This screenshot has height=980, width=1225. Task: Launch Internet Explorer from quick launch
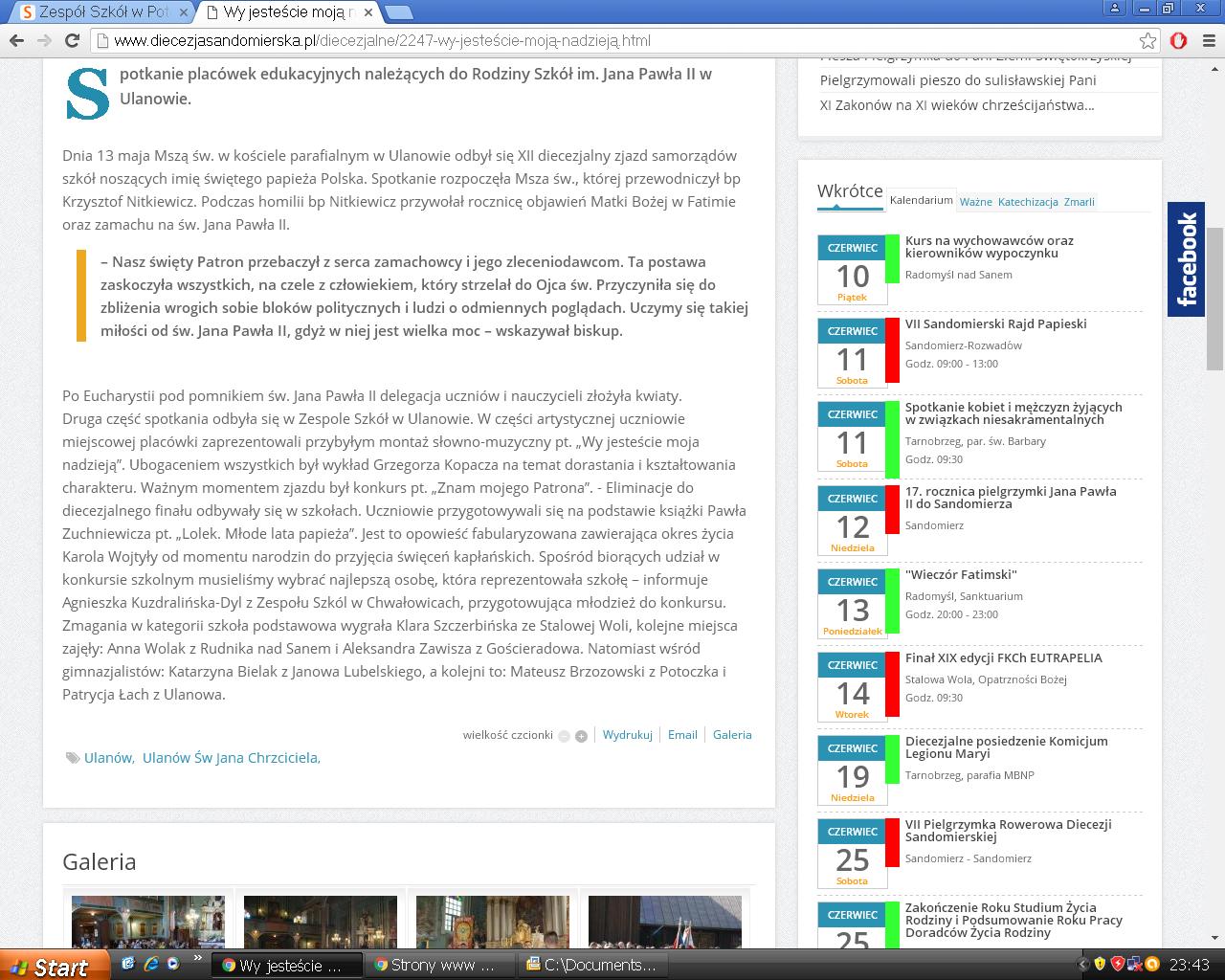[129, 964]
